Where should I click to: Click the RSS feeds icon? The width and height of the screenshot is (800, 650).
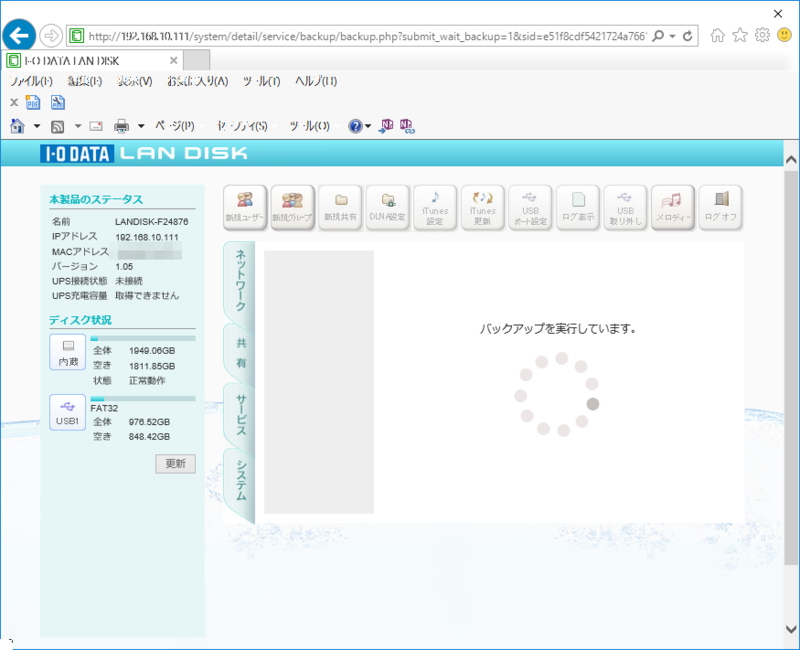pos(58,127)
